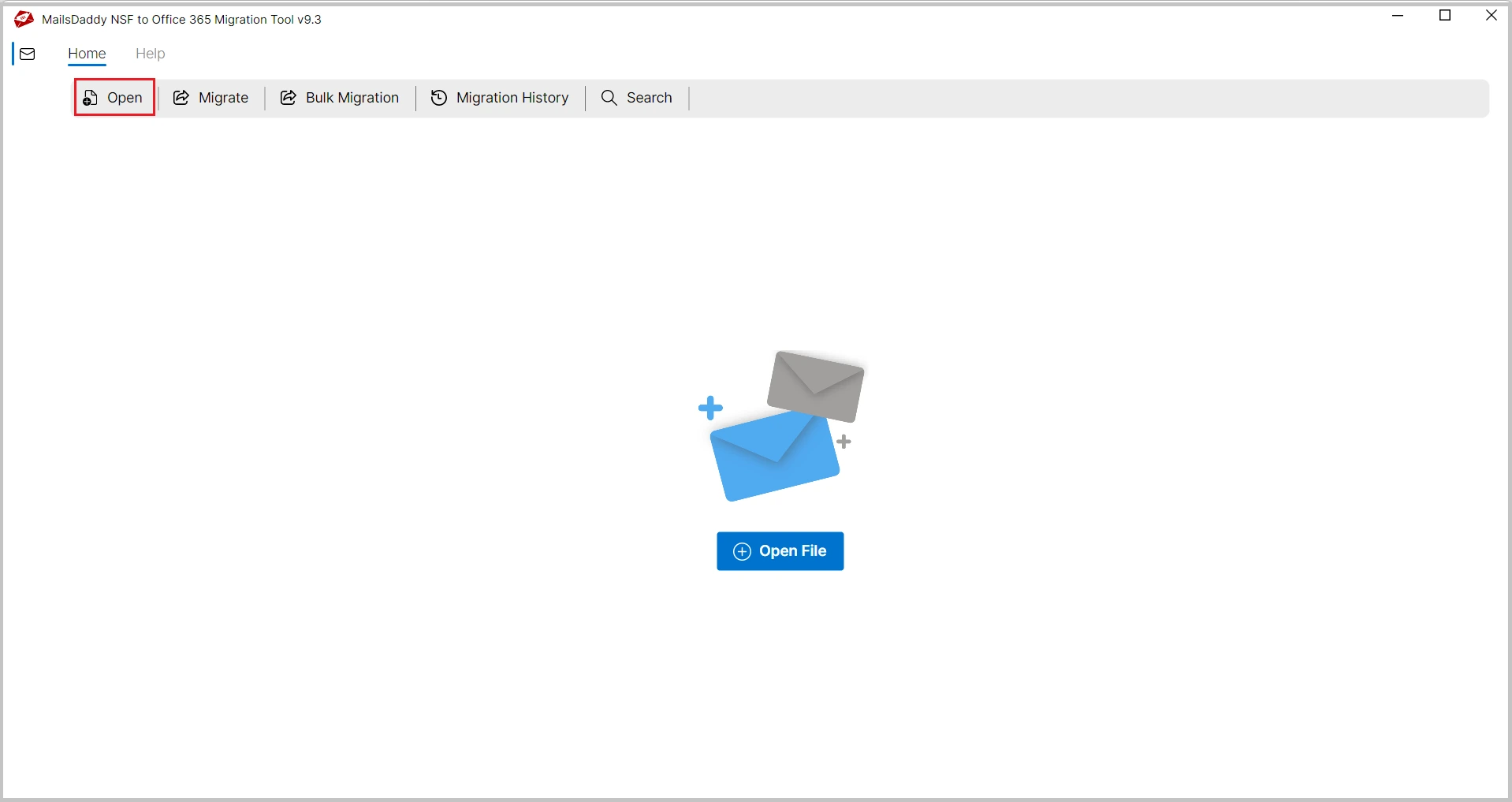
Task: Click the mail envelope icon below menu bar
Action: [x=28, y=54]
